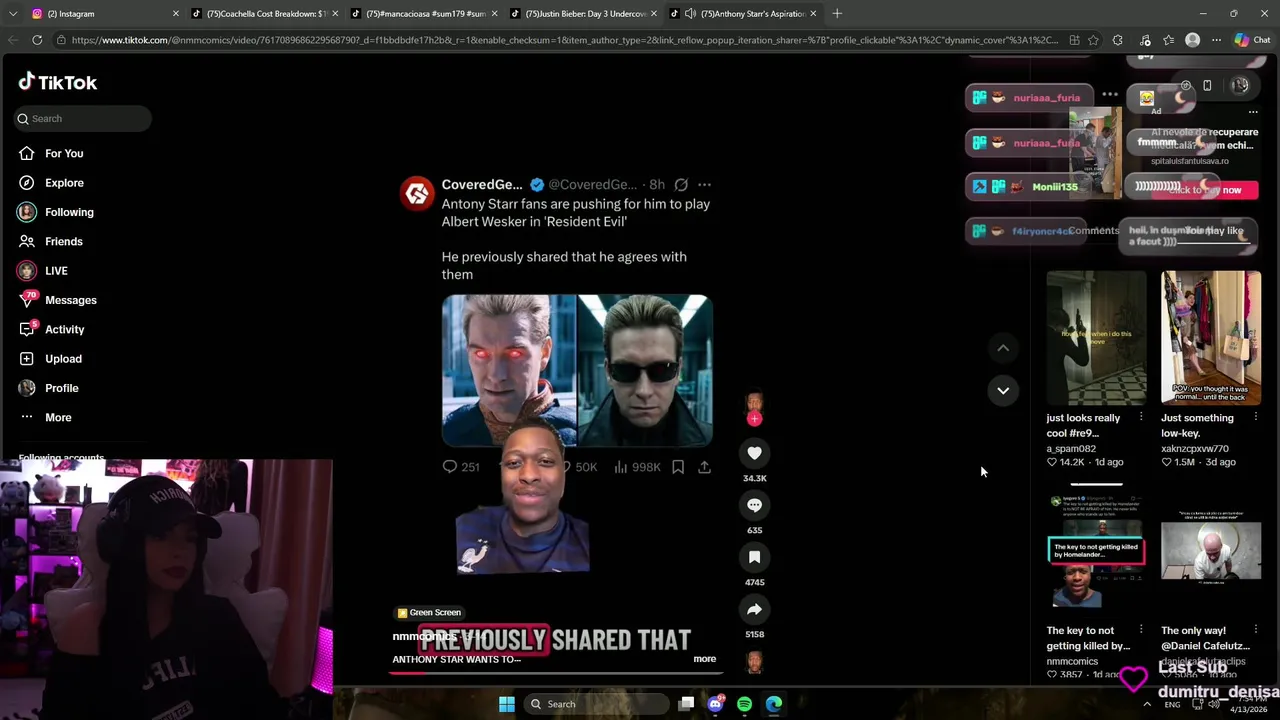Image resolution: width=1280 pixels, height=720 pixels.
Task: Open Messages inbox
Action: click(x=70, y=300)
